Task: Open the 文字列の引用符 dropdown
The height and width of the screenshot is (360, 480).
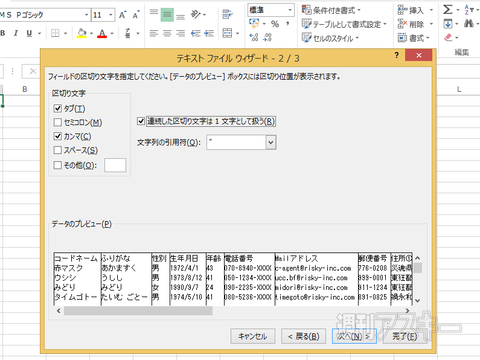Action: click(x=271, y=142)
